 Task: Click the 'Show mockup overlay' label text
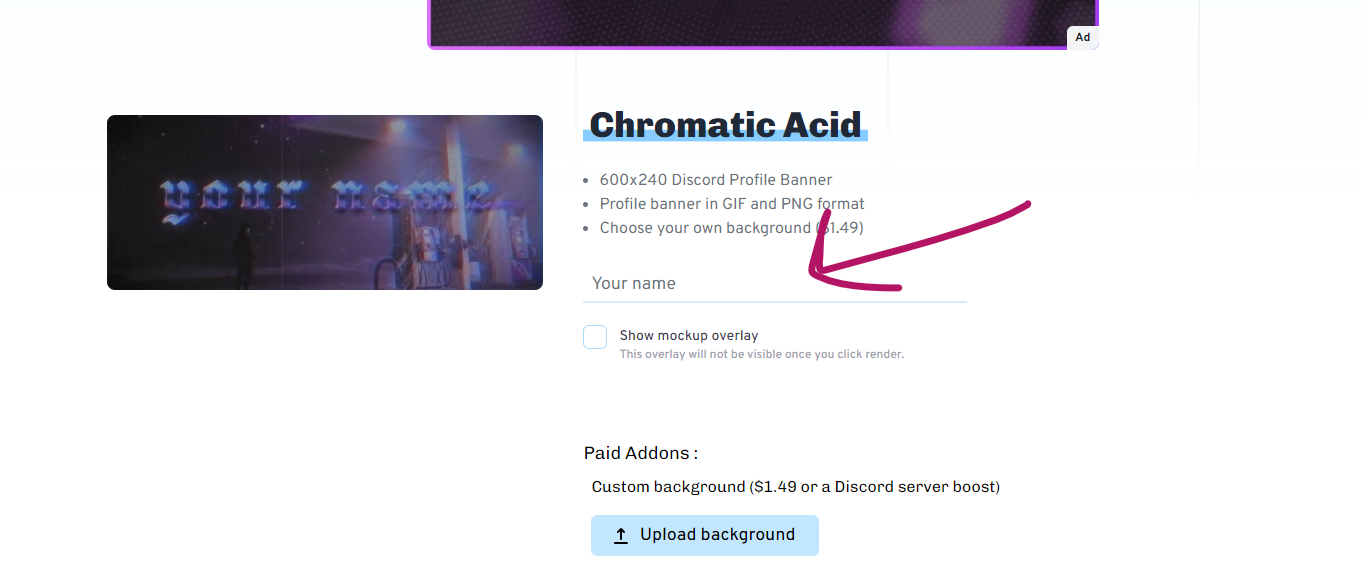click(x=689, y=336)
